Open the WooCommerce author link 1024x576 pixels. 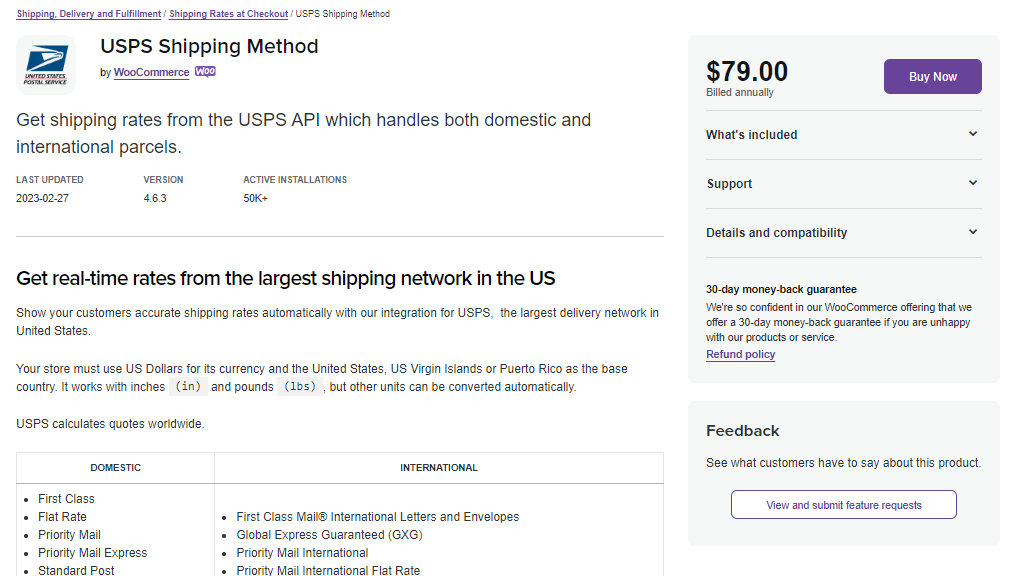point(151,72)
